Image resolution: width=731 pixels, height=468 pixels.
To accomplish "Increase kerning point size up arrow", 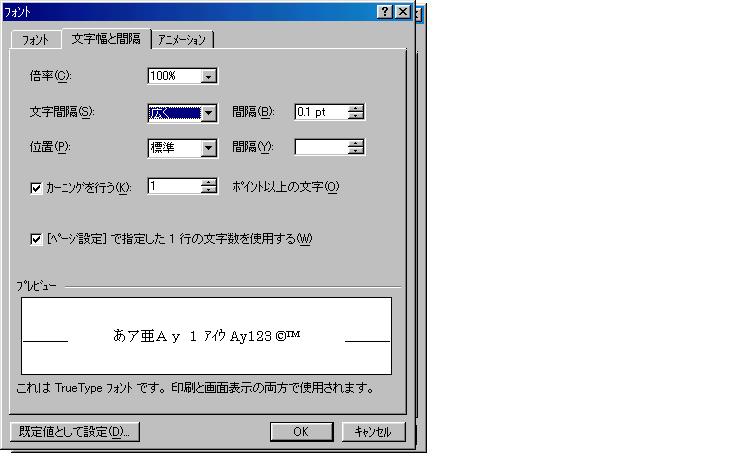I will pyautogui.click(x=209, y=183).
